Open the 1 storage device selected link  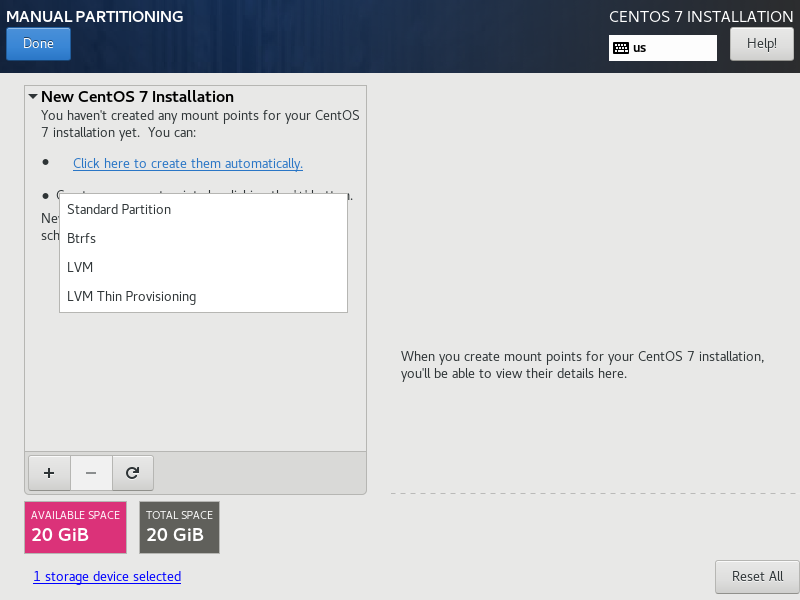[107, 577]
